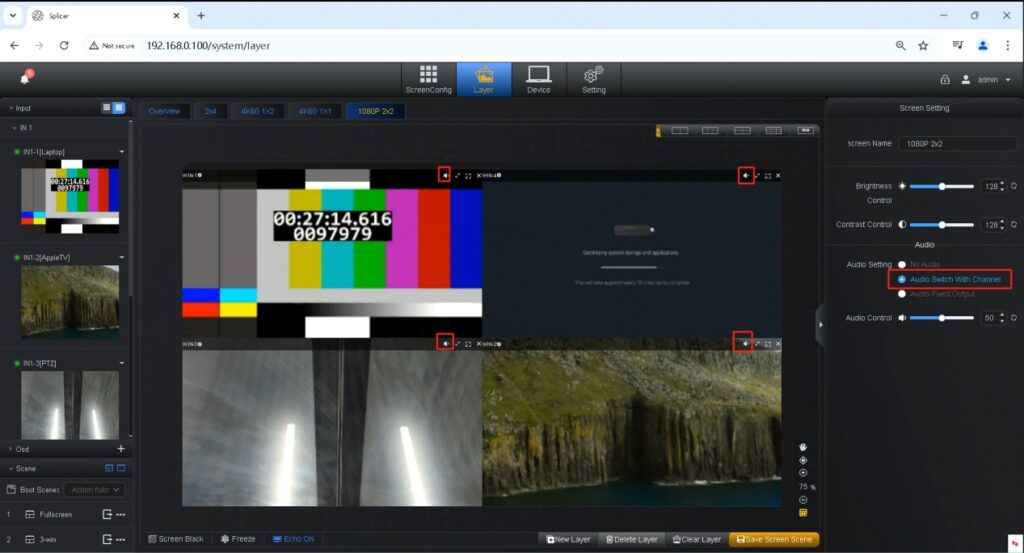Viewport: 1024px width, 553px height.
Task: Click the Audio Control volume slider
Action: coord(941,318)
